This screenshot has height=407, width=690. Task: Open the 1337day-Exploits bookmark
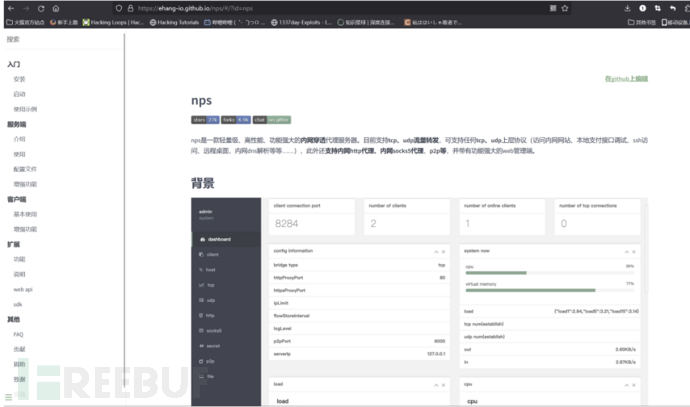pos(301,22)
